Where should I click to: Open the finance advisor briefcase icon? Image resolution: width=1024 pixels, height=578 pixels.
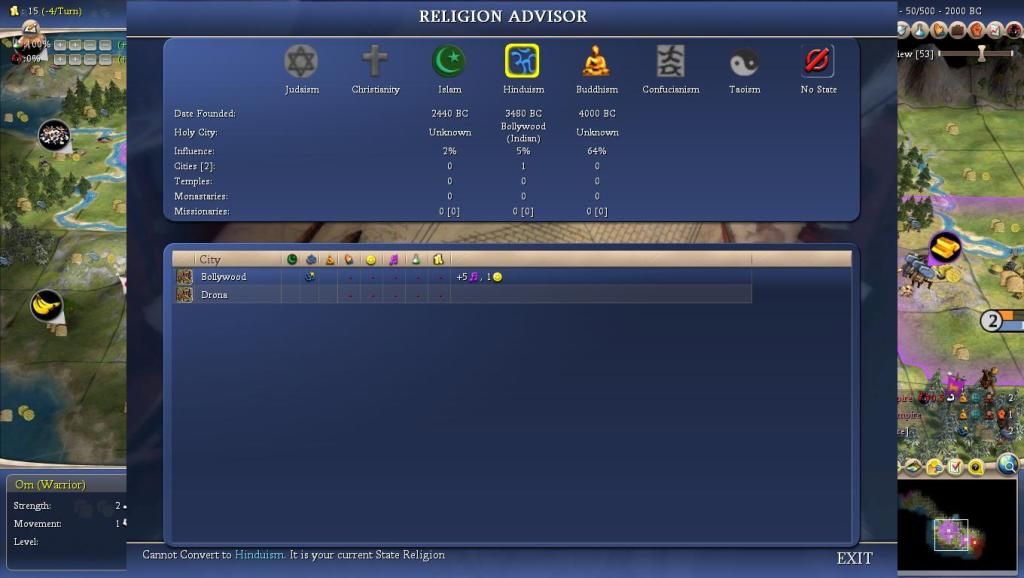click(x=957, y=29)
